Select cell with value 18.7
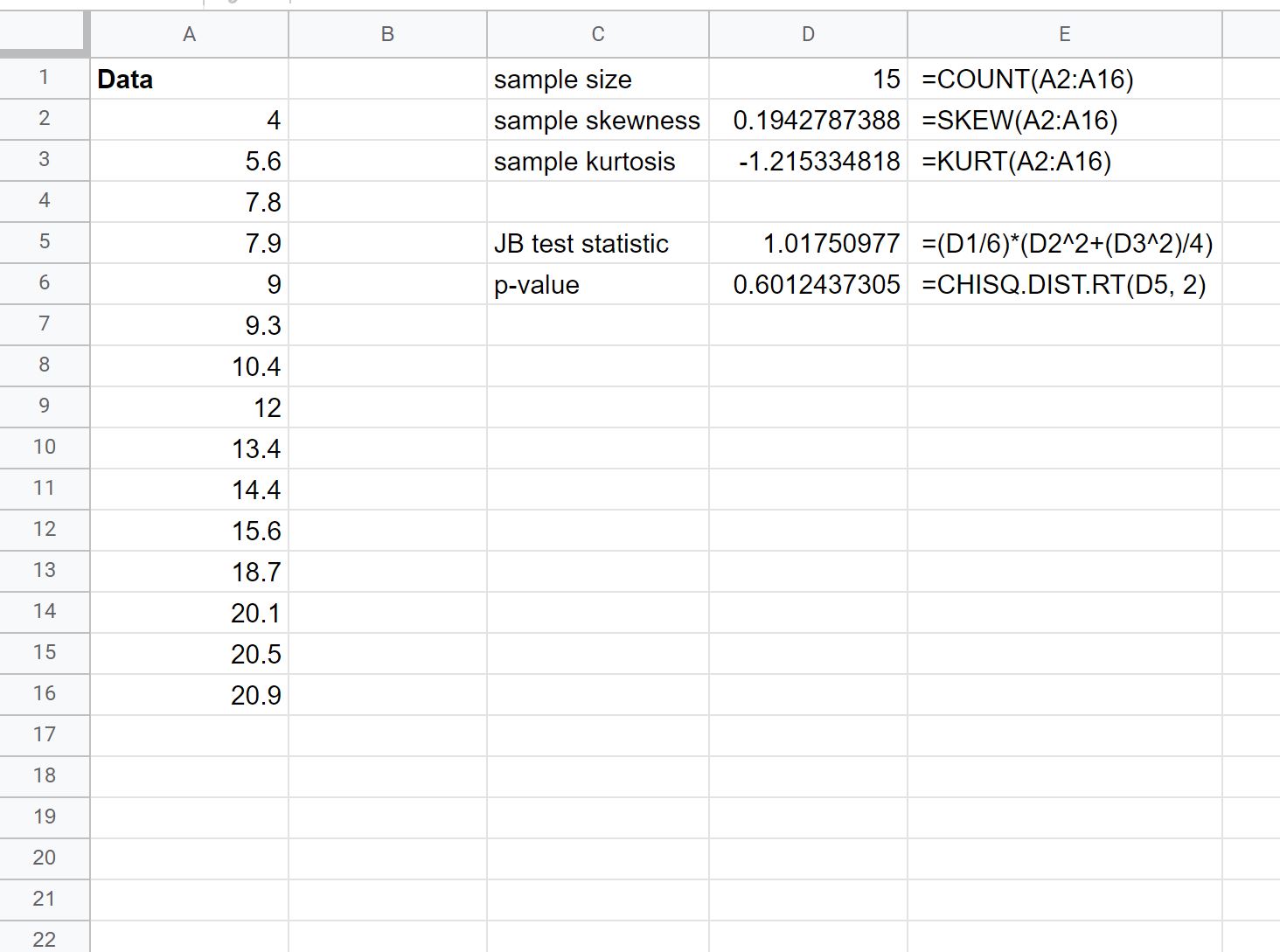1280x952 pixels. click(189, 572)
